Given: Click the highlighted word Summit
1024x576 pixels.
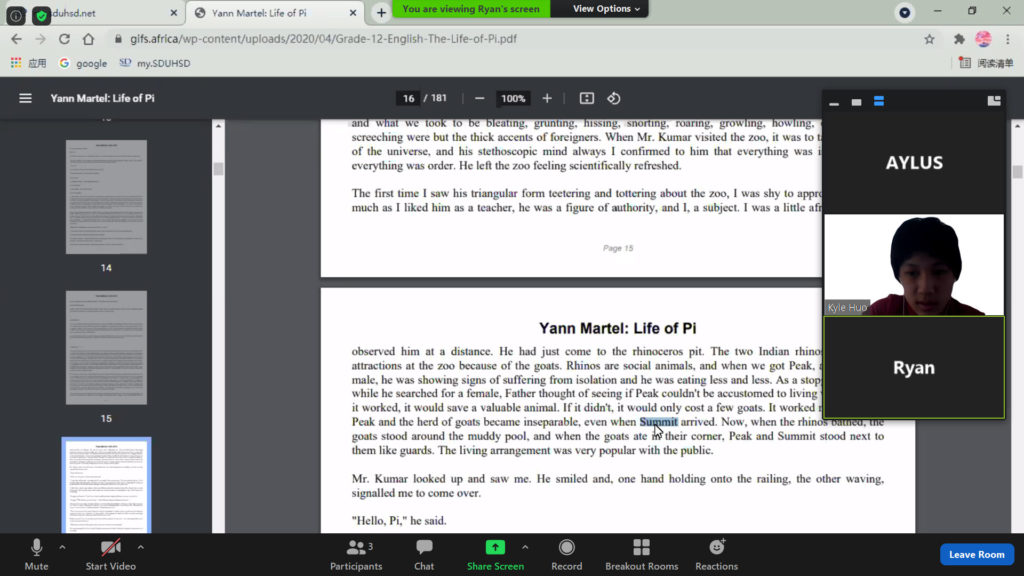Looking at the screenshot, I should pyautogui.click(x=658, y=422).
